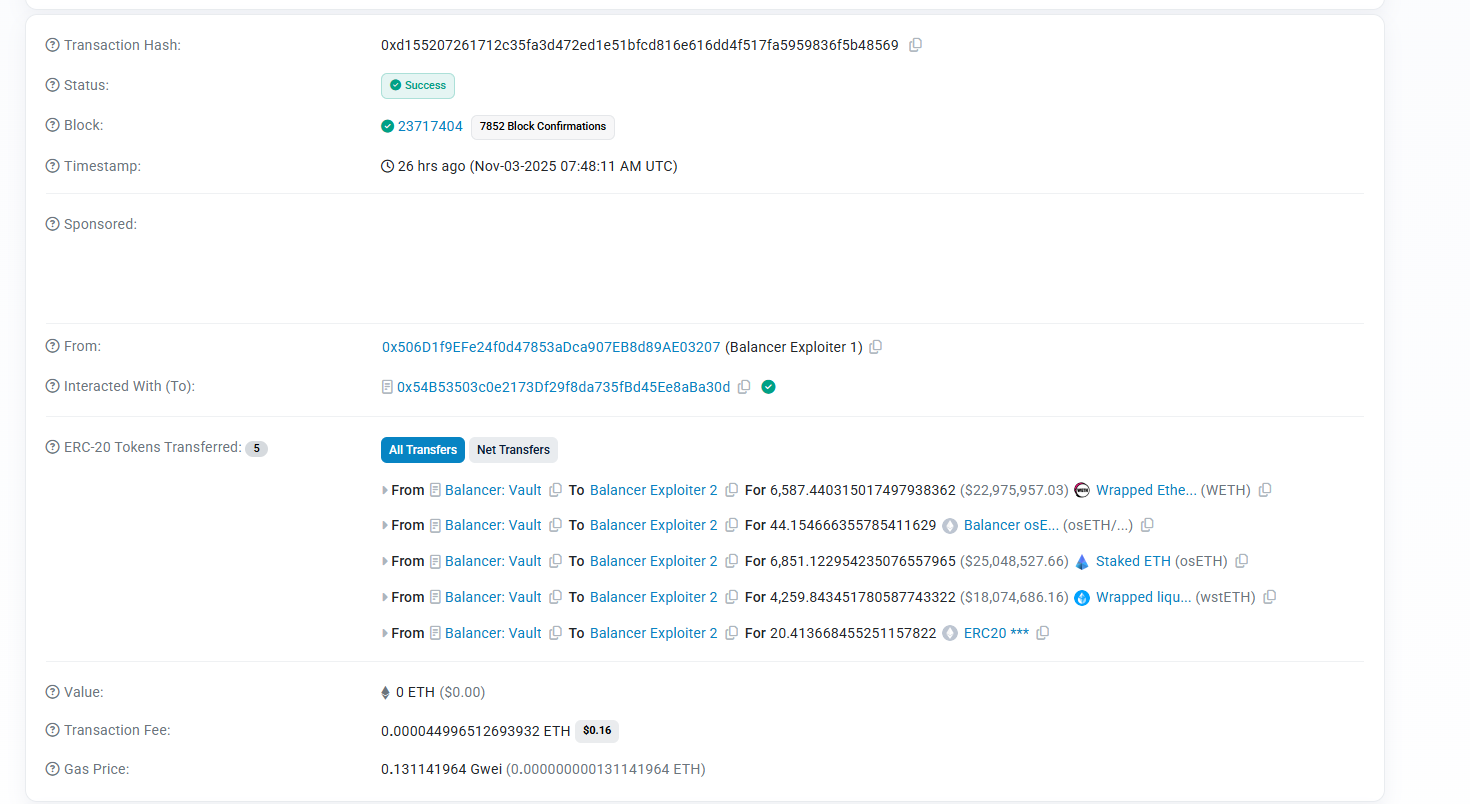Expand the wstETH transfer row

(x=385, y=597)
